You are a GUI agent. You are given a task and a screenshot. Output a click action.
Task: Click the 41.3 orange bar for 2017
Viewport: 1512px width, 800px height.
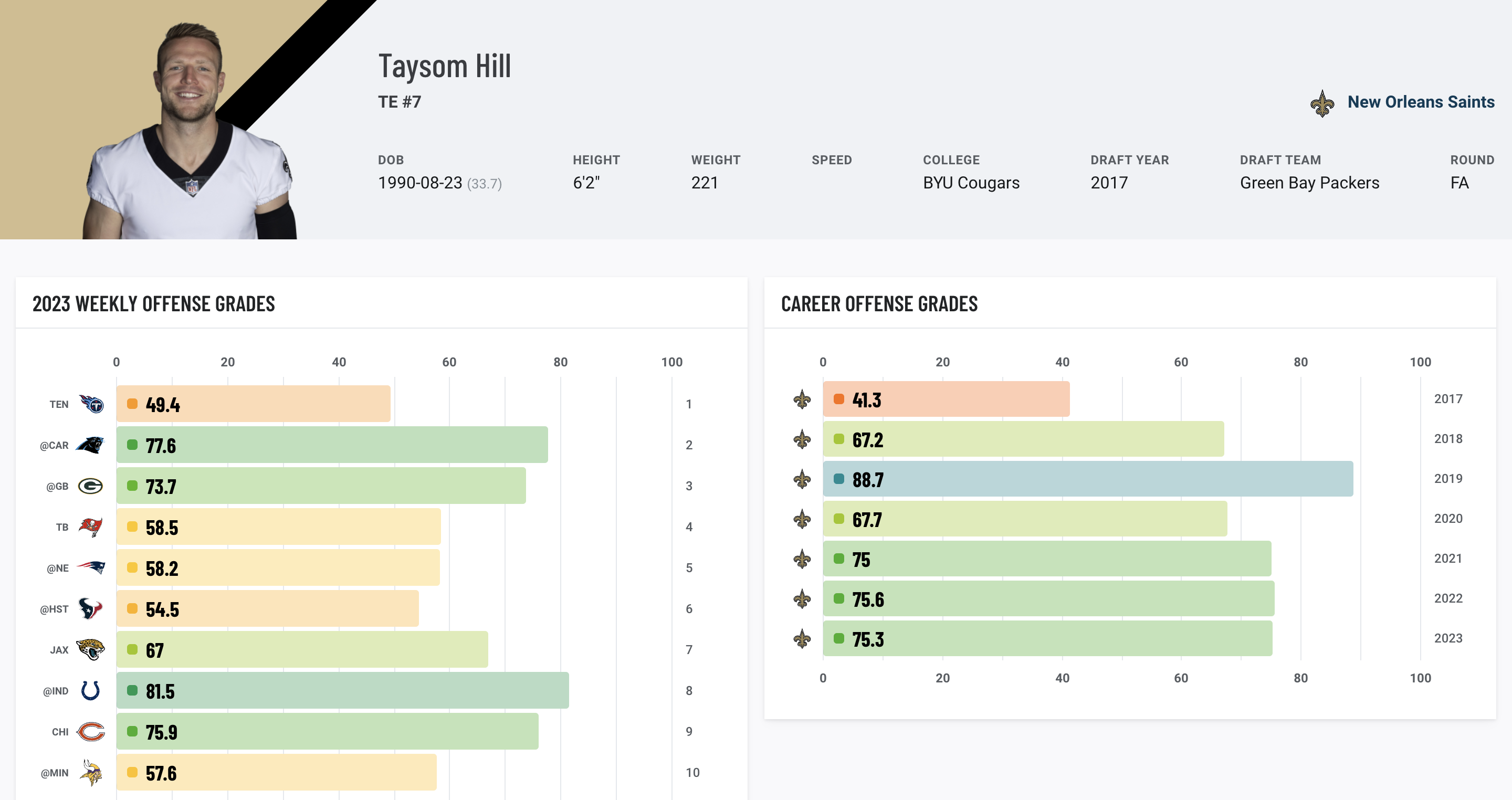click(946, 399)
